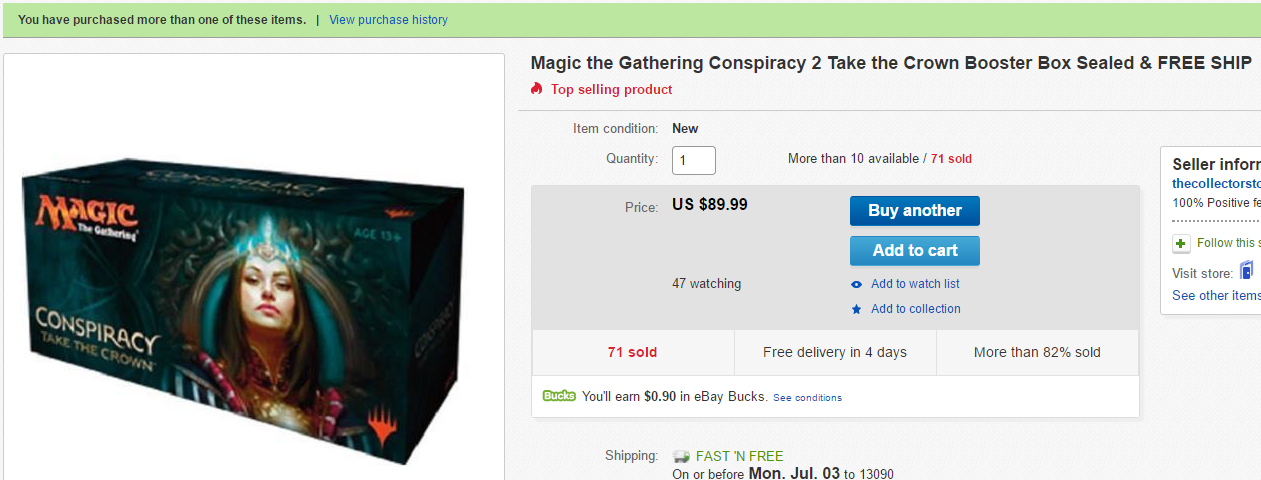Click the green plus follow seller icon
Viewport: 1261px width, 480px height.
[1181, 243]
